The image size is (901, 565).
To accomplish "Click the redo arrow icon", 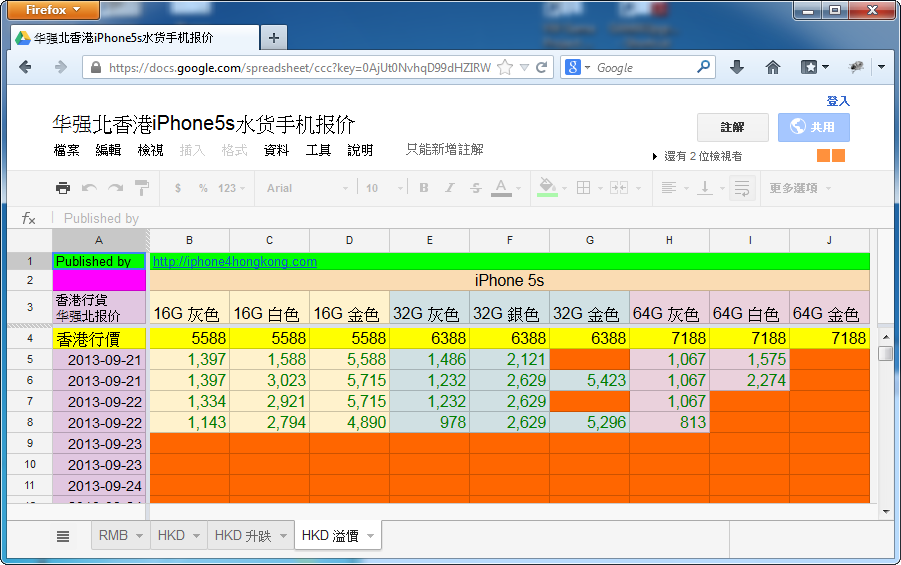I will pos(115,188).
